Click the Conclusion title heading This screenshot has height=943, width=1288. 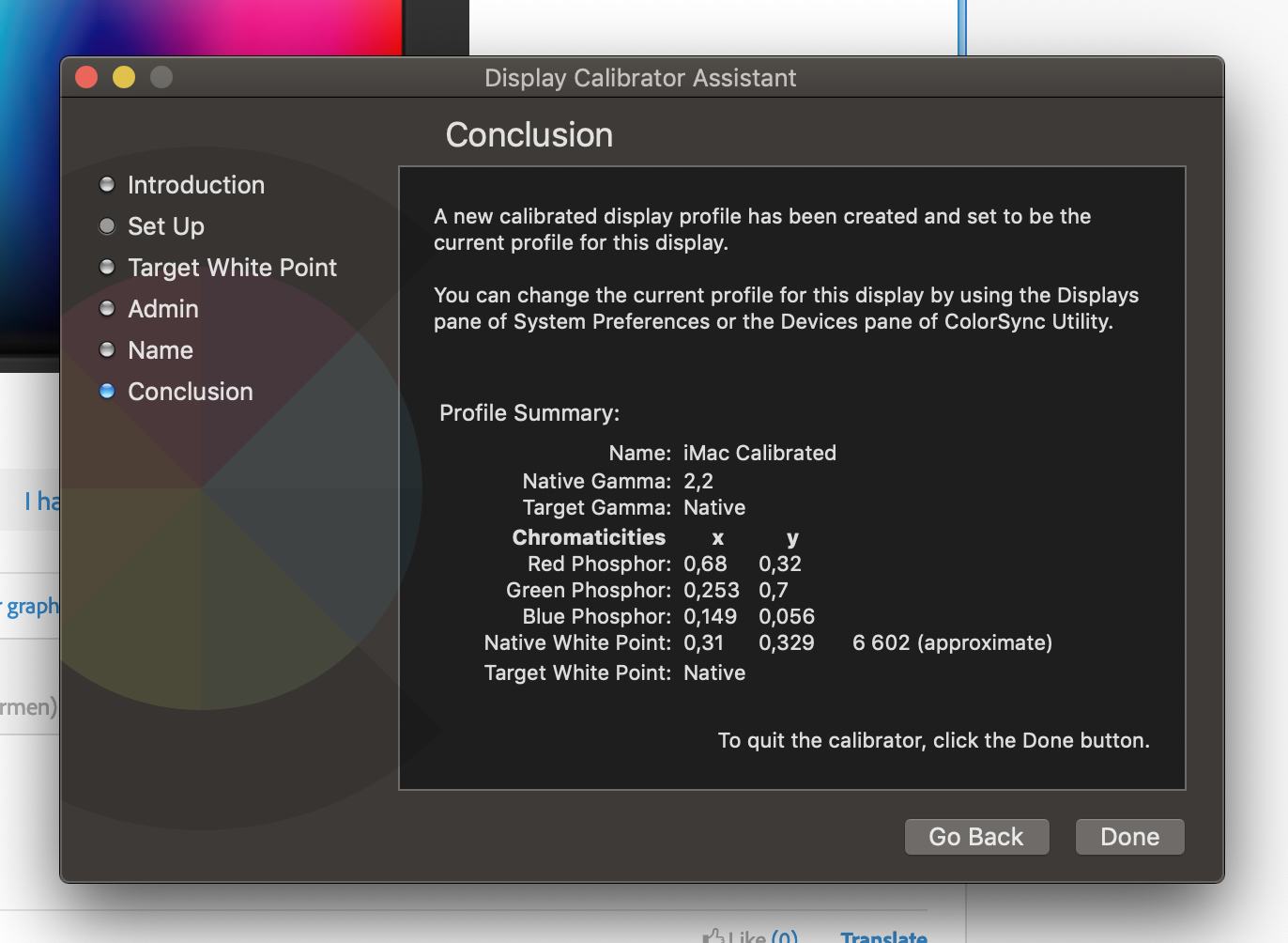[x=529, y=134]
